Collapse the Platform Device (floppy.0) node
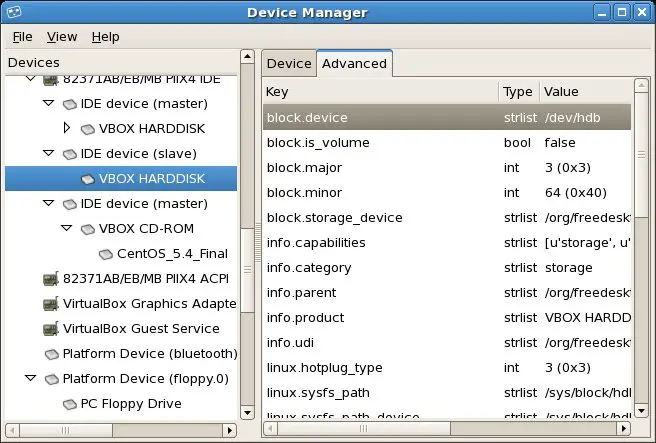Screen dimensions: 656x443 coord(30,379)
